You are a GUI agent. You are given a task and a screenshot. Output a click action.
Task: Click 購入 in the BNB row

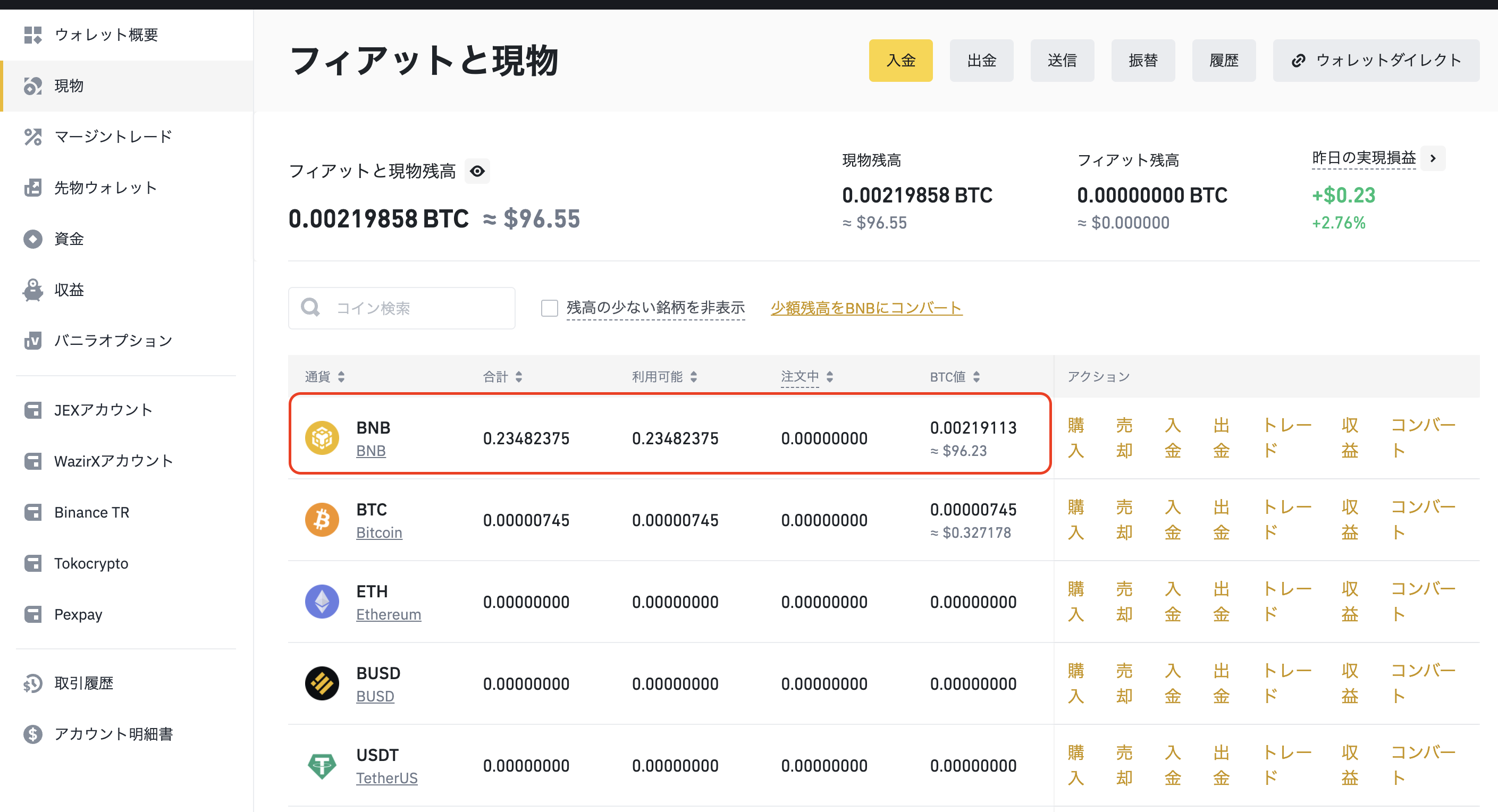1076,438
